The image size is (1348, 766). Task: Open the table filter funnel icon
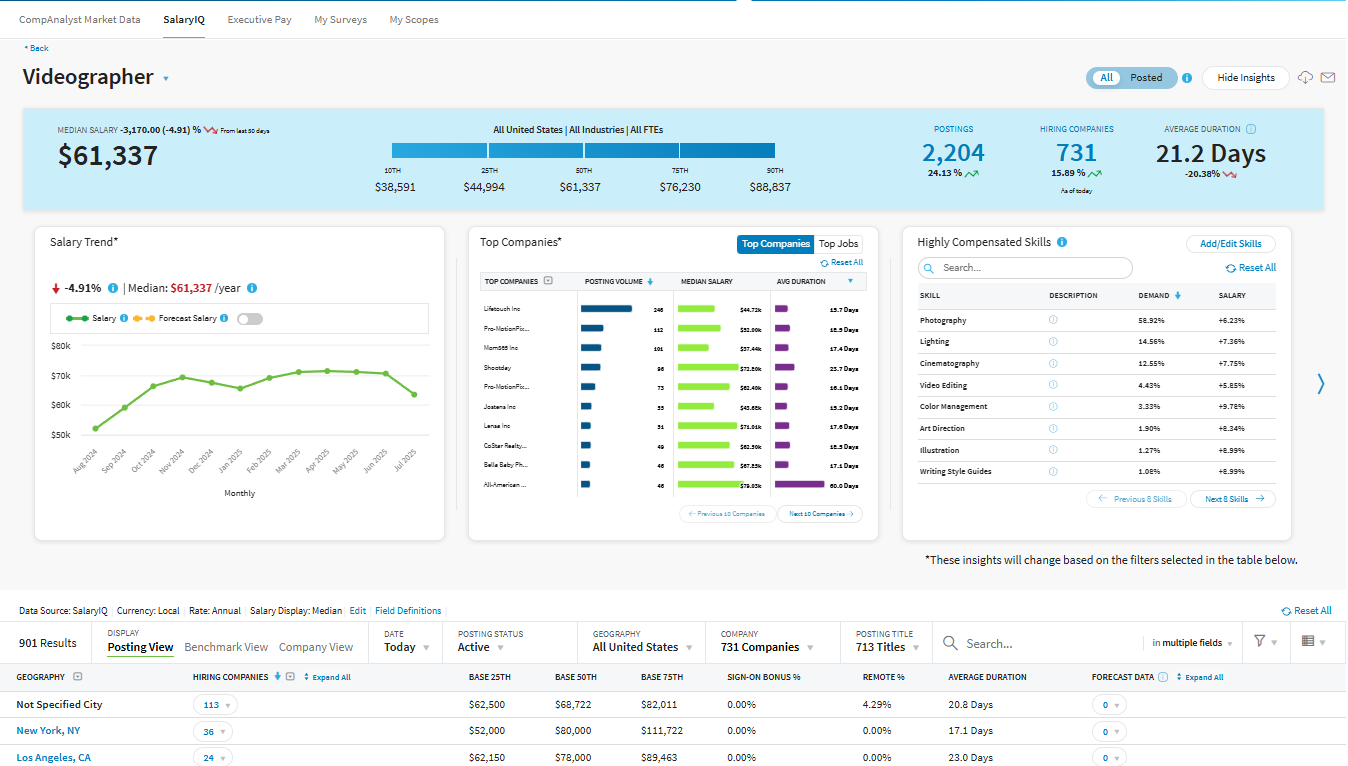[x=1260, y=642]
